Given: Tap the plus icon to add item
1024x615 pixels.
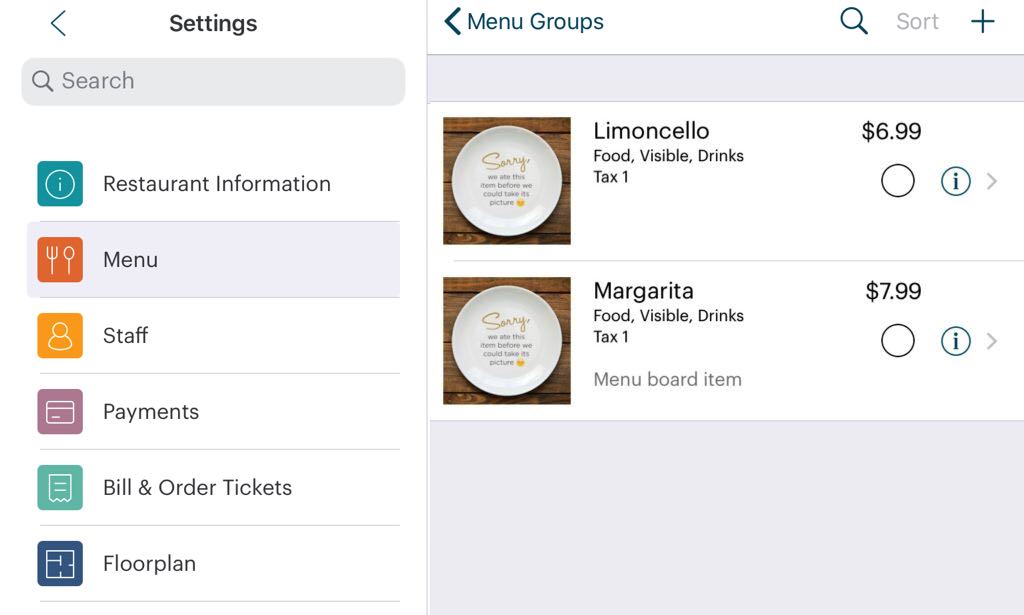Looking at the screenshot, I should point(983,21).
